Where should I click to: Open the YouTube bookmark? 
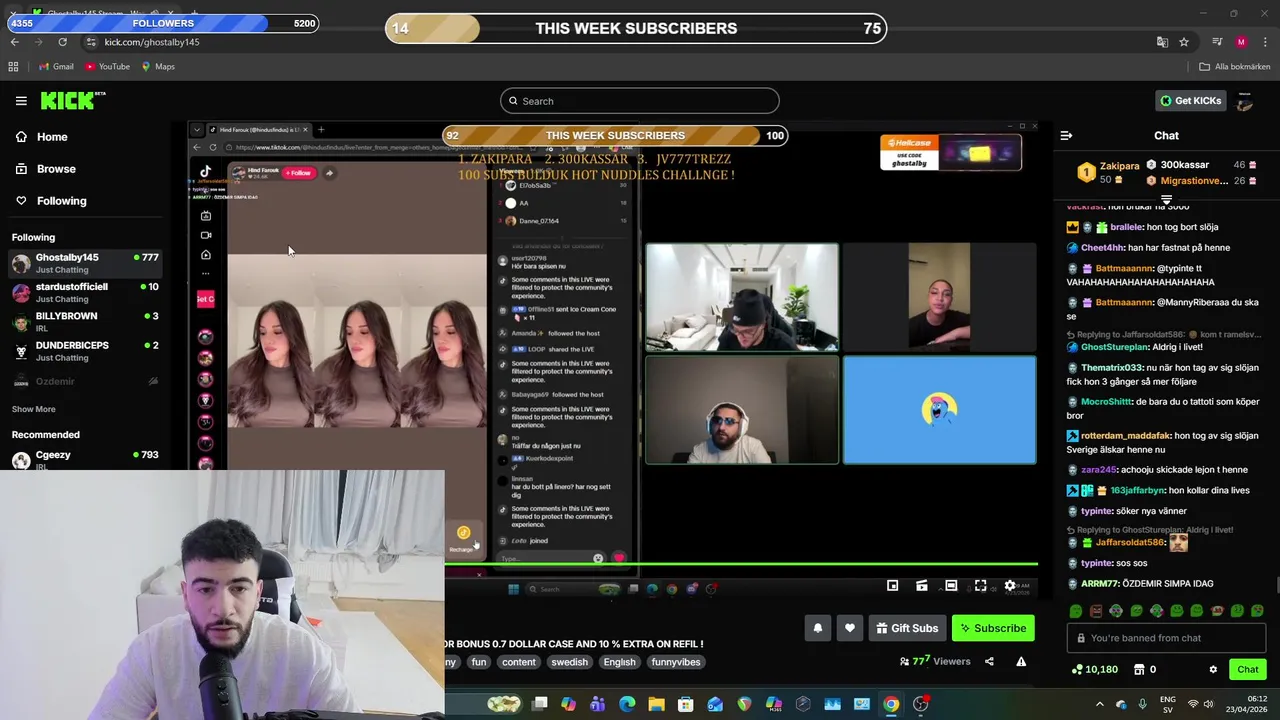click(107, 67)
